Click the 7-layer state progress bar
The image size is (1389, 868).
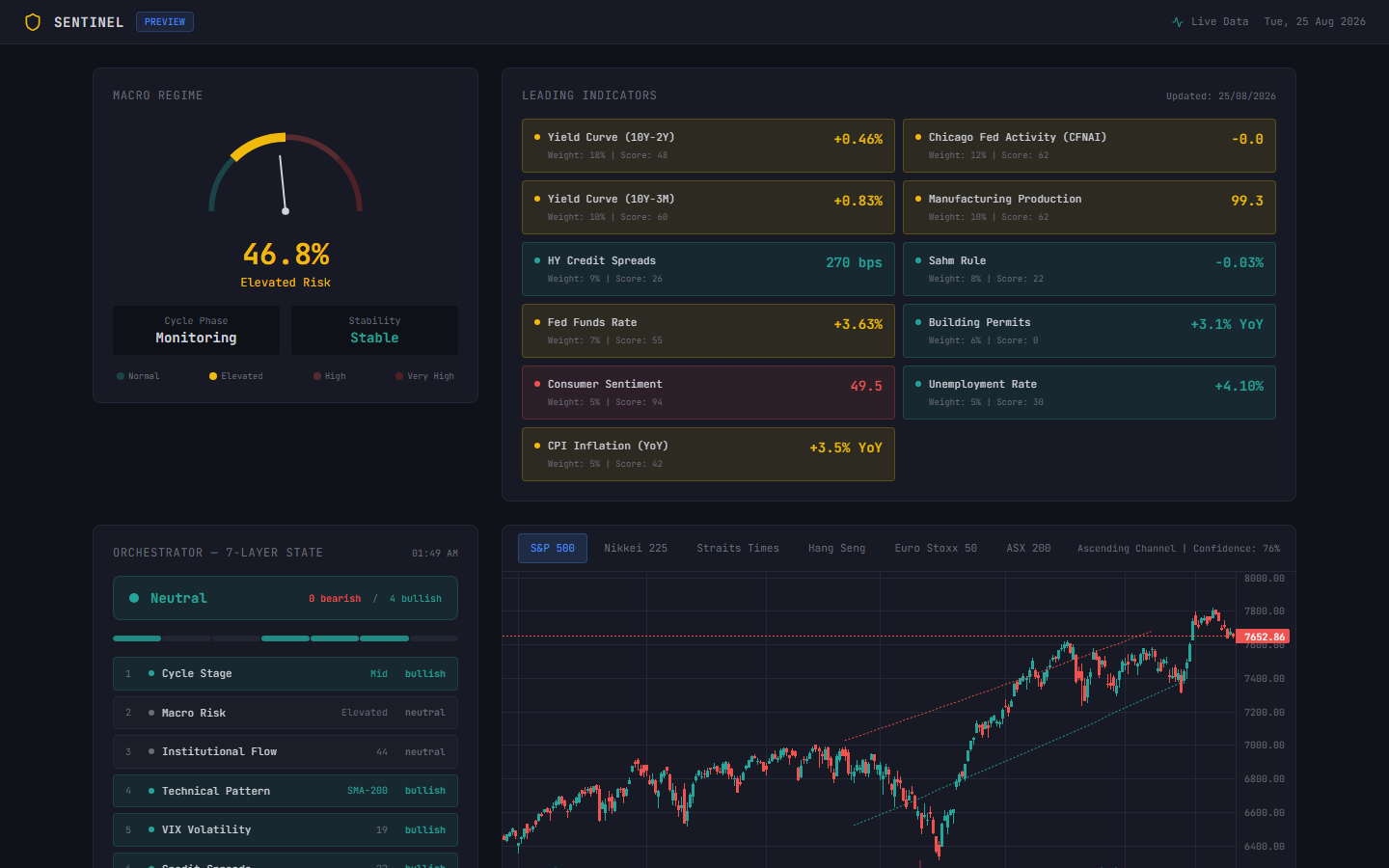coord(286,638)
